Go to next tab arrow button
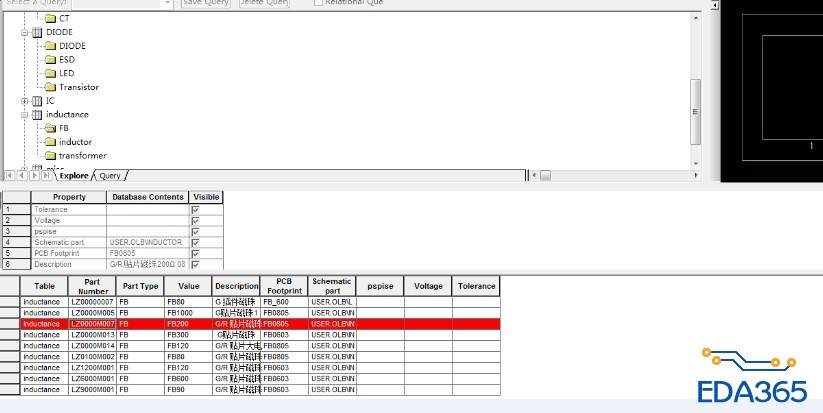 tap(34, 175)
